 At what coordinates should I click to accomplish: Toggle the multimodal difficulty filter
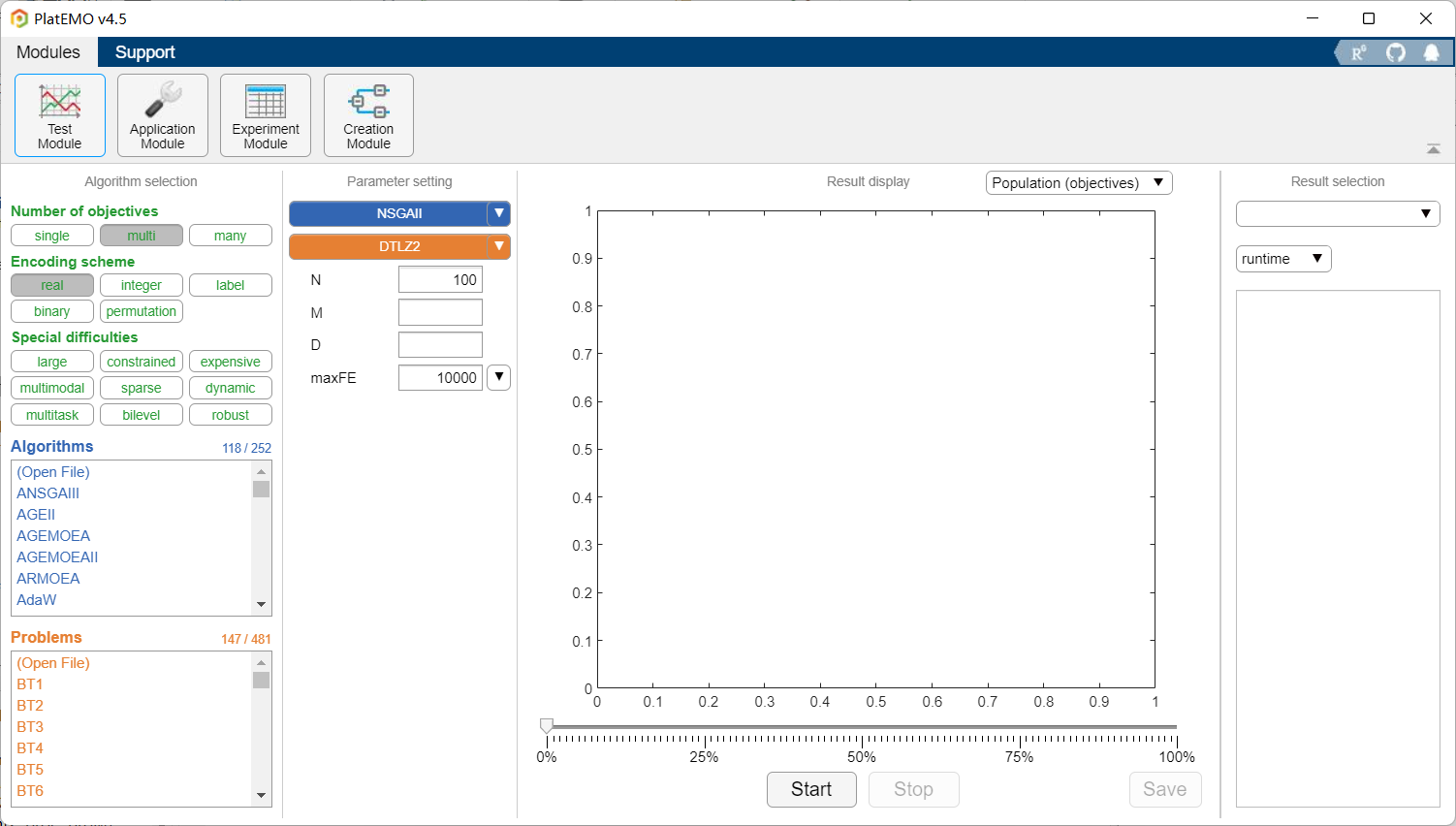click(52, 388)
